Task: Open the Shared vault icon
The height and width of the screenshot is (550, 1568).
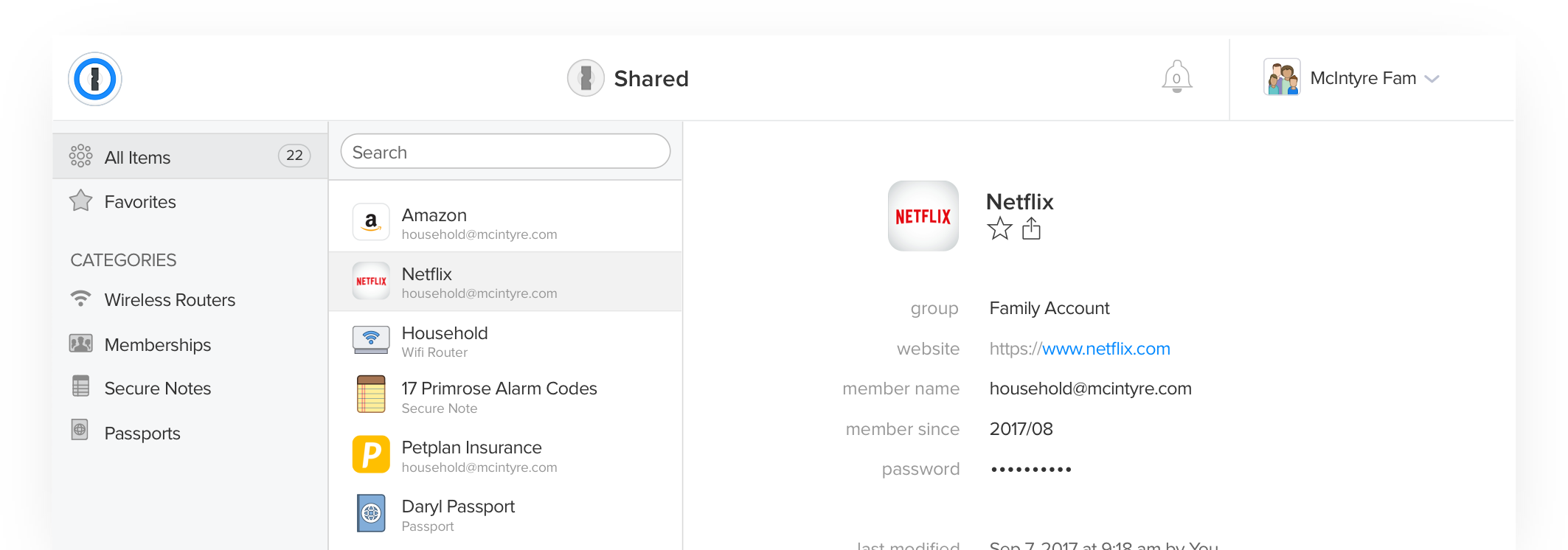Action: click(x=586, y=78)
